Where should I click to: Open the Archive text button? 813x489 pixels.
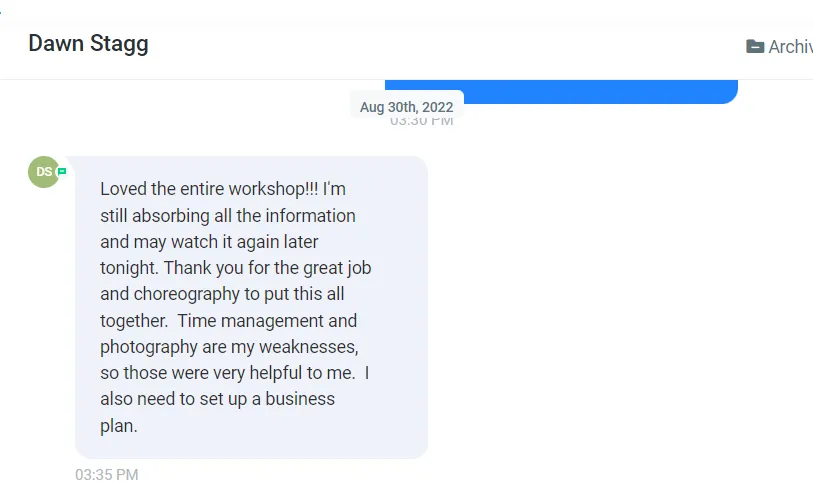[790, 47]
